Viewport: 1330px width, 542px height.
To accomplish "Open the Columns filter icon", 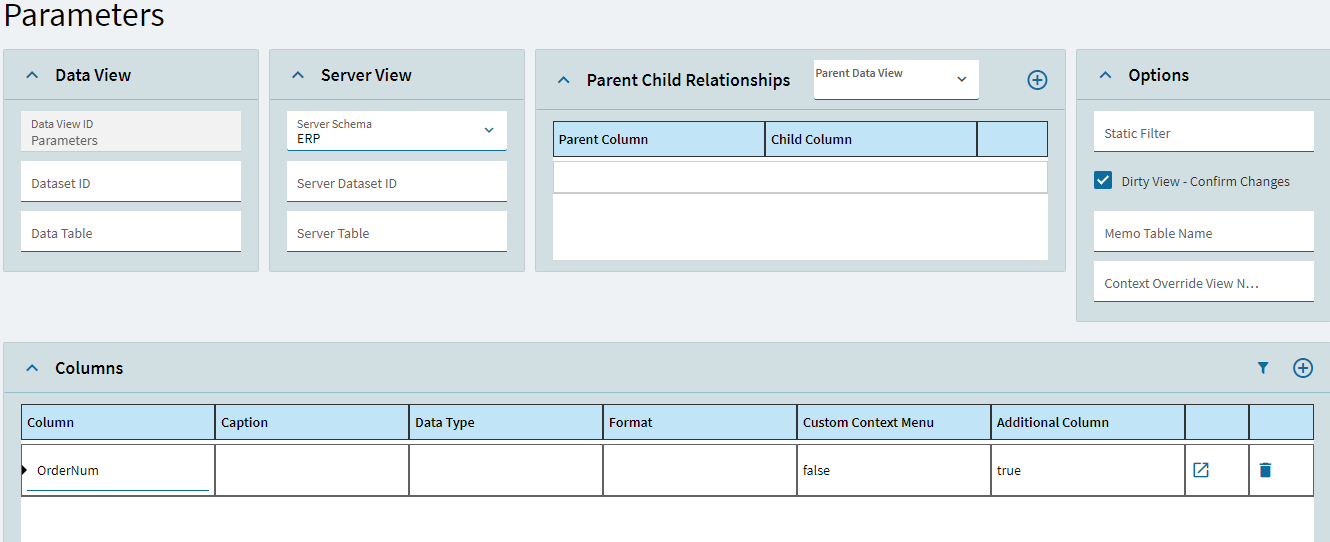I will [x=1263, y=368].
